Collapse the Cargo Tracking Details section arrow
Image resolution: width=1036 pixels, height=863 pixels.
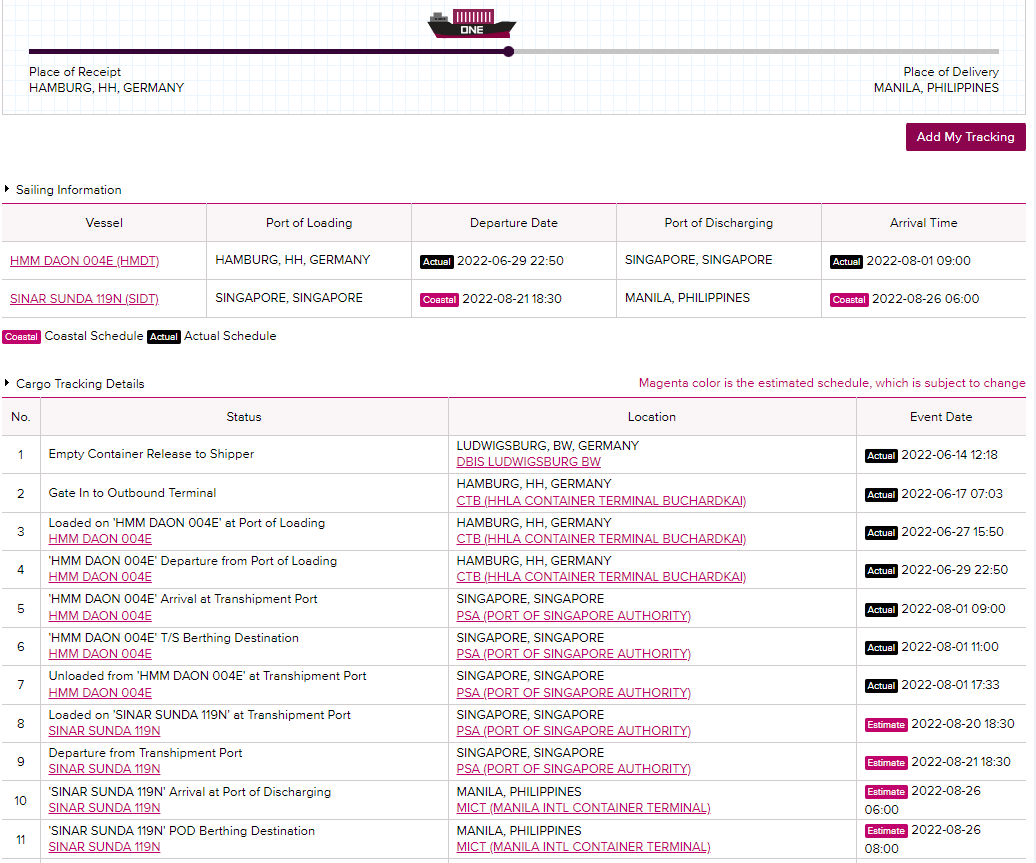click(7, 383)
